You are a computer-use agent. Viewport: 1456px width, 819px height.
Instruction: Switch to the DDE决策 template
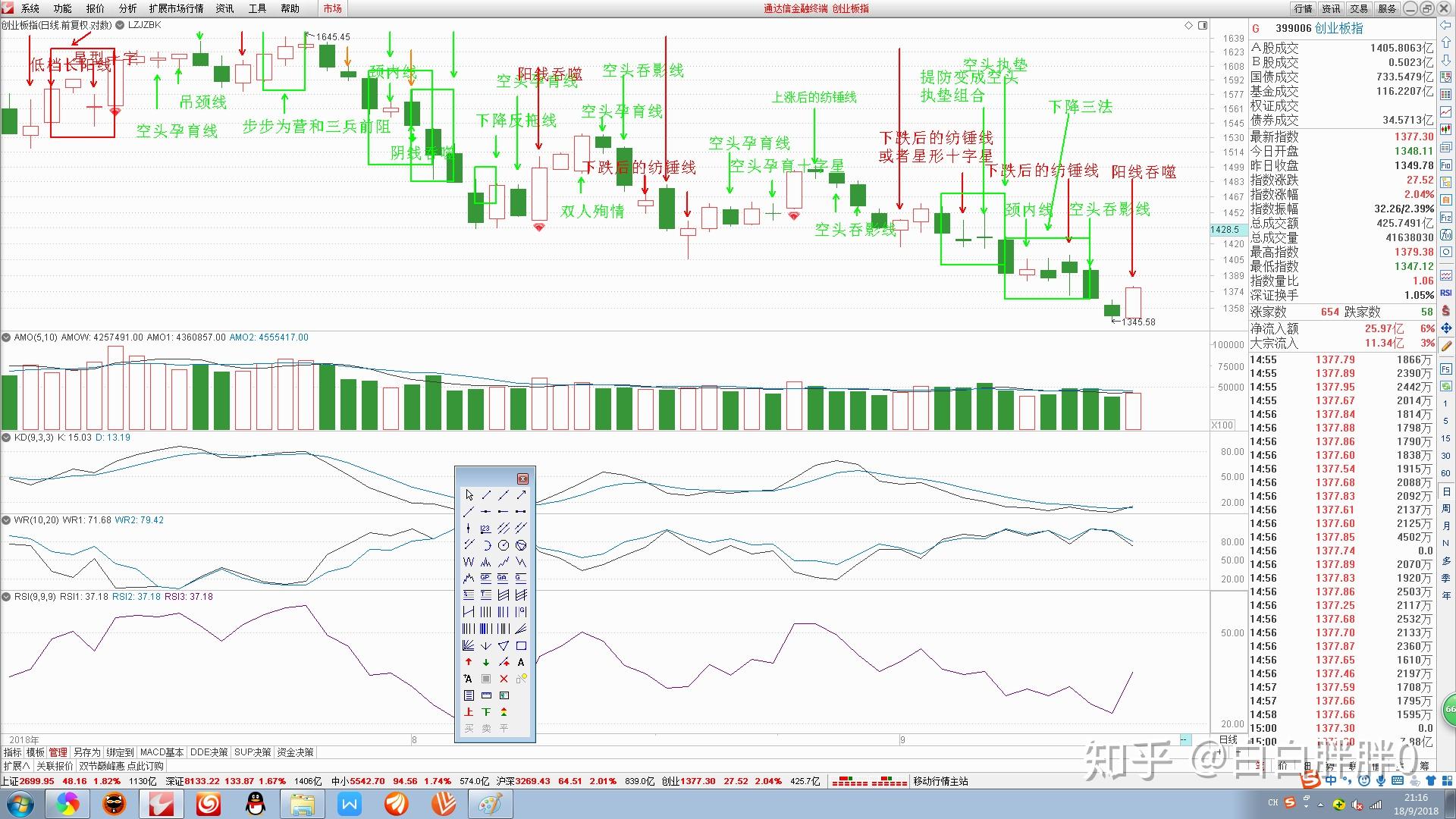point(209,752)
